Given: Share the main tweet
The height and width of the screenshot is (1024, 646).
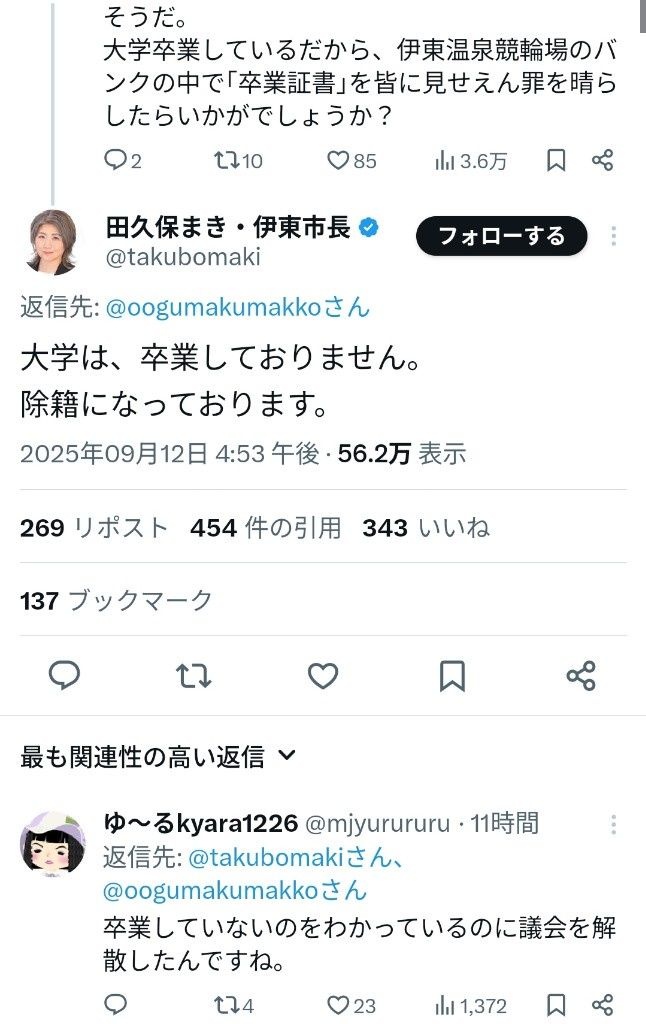Looking at the screenshot, I should (581, 676).
